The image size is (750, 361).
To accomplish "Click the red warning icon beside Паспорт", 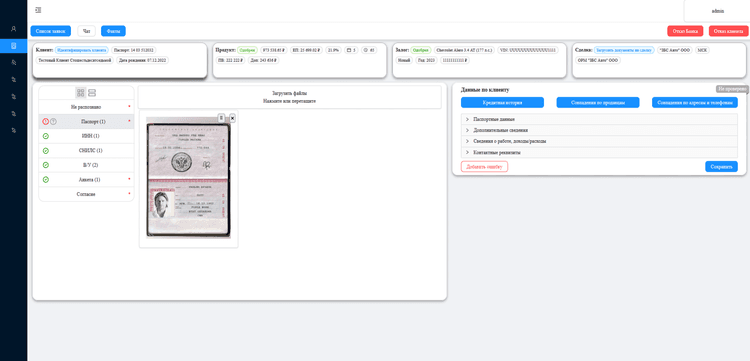I will click(x=45, y=121).
